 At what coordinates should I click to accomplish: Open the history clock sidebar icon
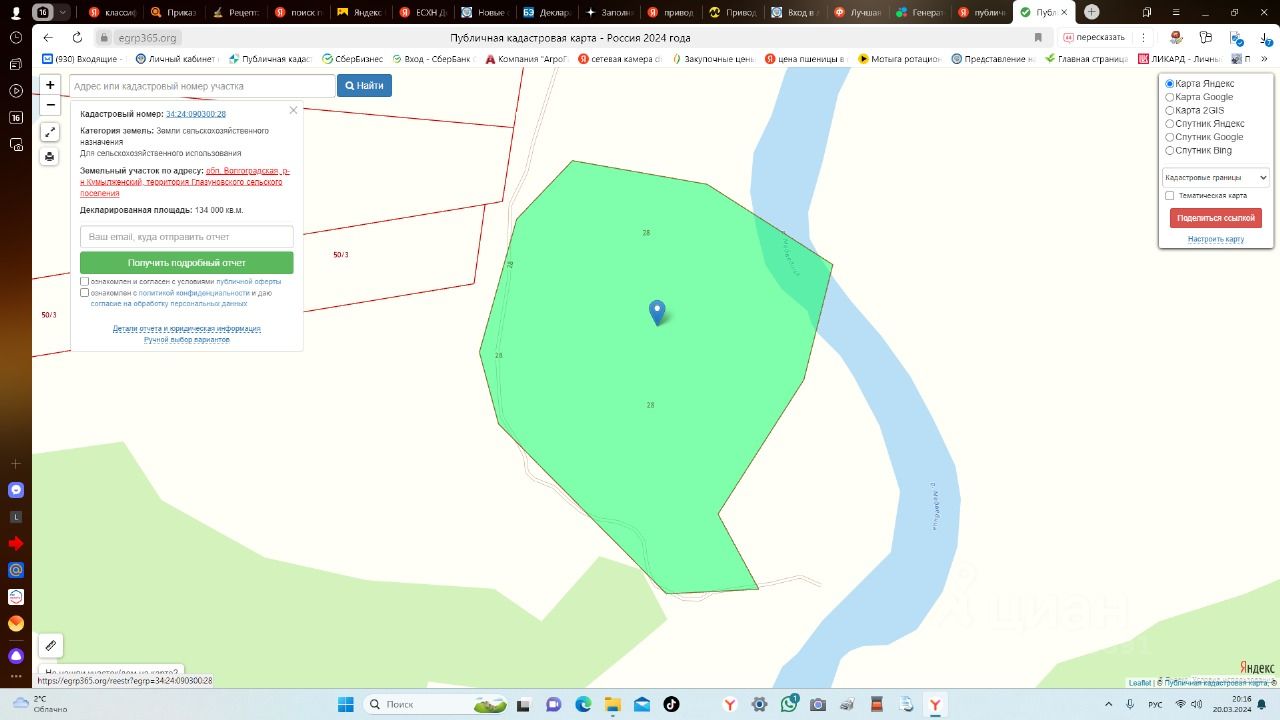[x=16, y=38]
